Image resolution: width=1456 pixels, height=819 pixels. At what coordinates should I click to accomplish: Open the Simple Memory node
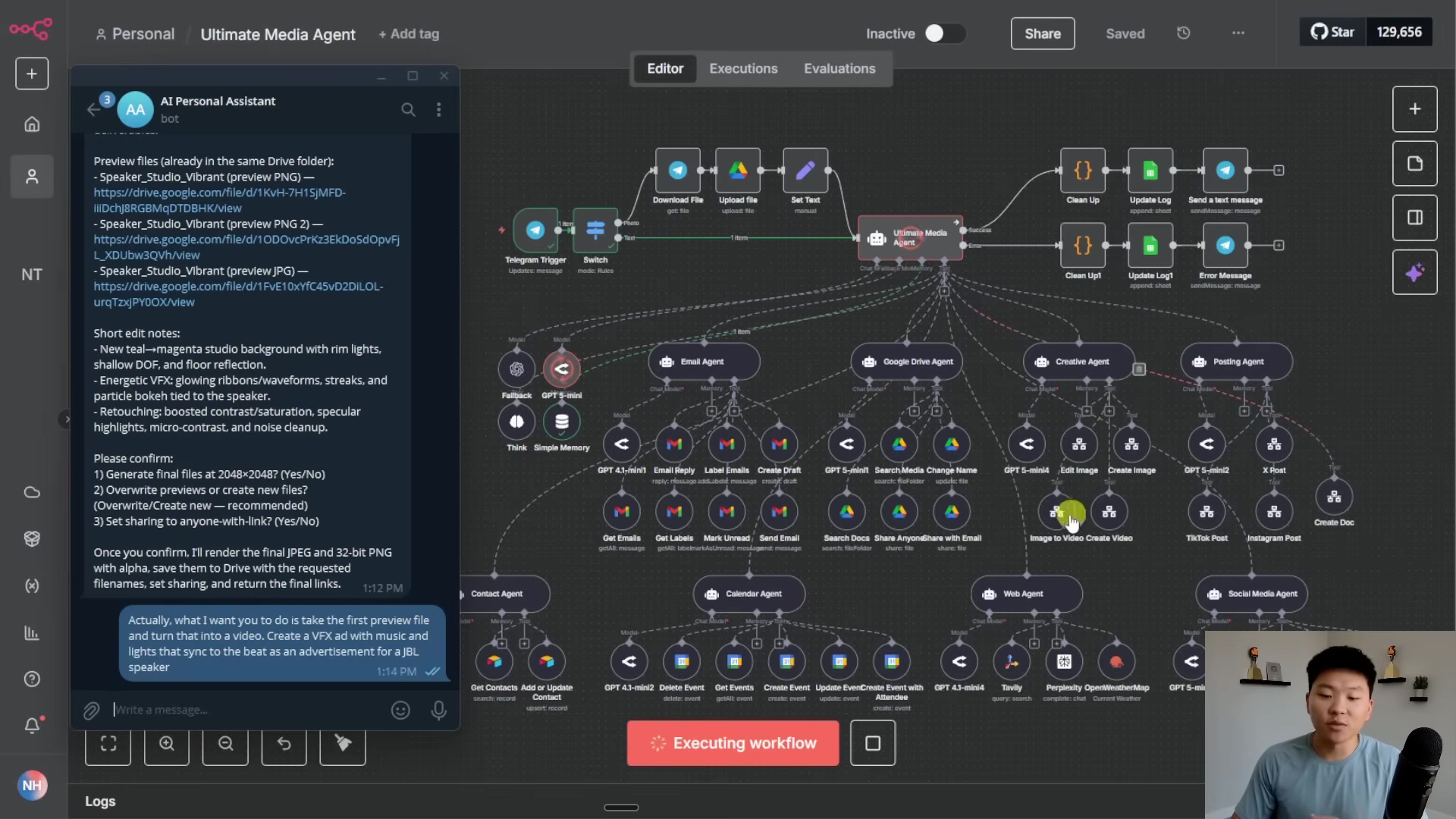[x=561, y=422]
